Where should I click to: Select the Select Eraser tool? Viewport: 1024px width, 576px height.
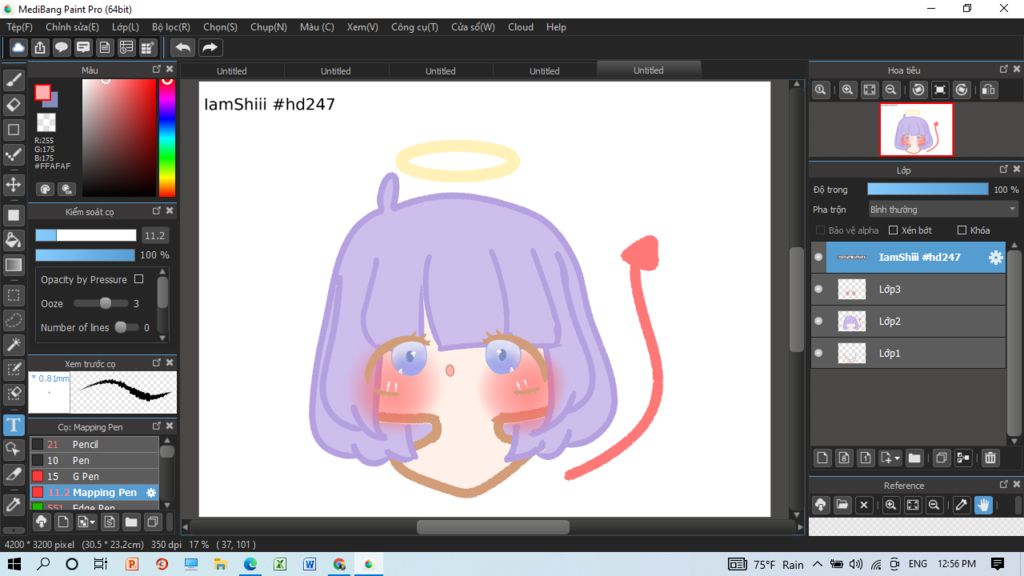[13, 394]
